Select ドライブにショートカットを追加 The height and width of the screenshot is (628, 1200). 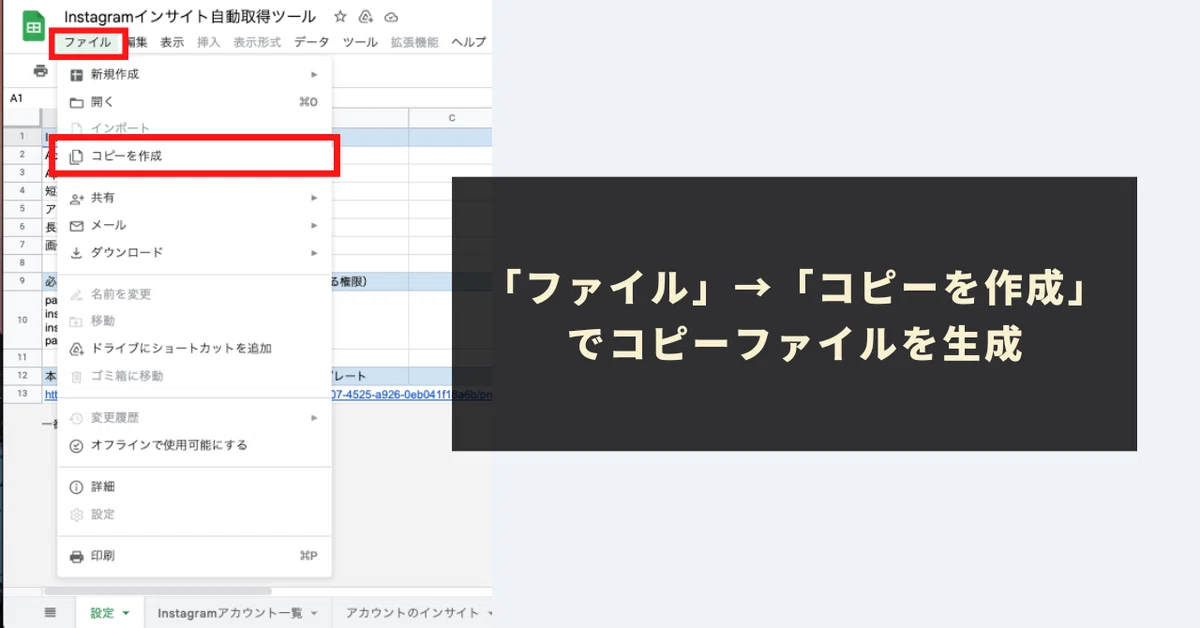click(194, 349)
